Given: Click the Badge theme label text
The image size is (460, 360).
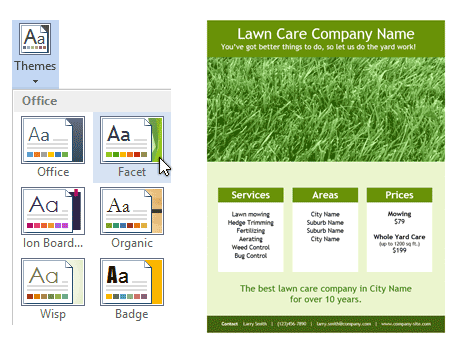Looking at the screenshot, I should click(132, 314).
